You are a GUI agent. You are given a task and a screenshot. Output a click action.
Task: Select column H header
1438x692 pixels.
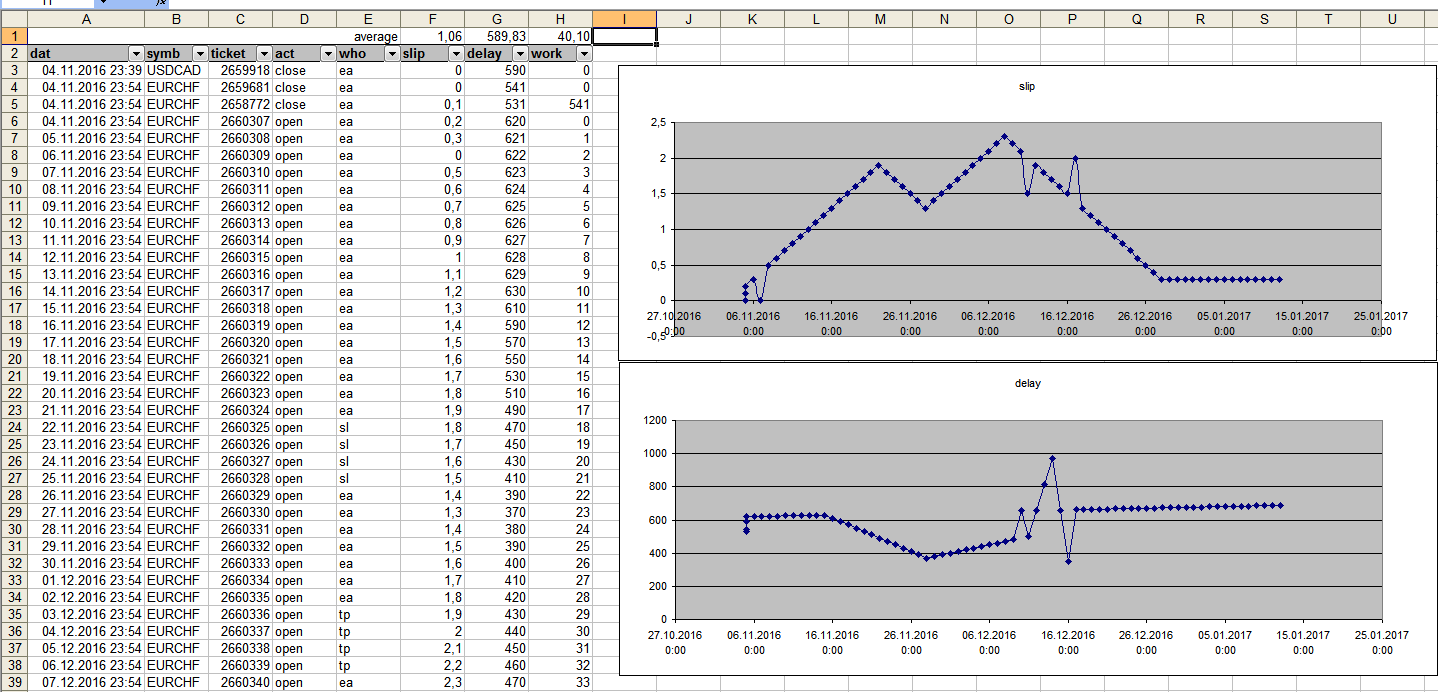560,19
